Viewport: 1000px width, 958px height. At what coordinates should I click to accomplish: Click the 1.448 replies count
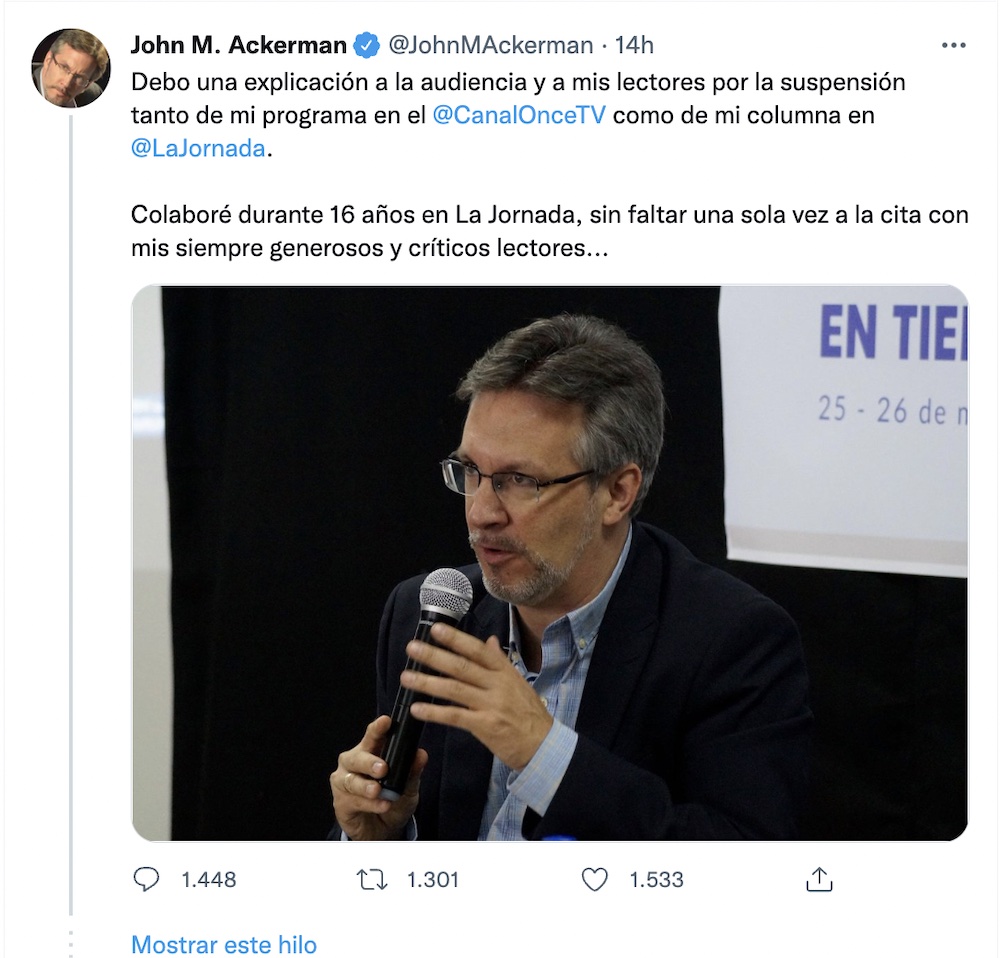[x=209, y=880]
